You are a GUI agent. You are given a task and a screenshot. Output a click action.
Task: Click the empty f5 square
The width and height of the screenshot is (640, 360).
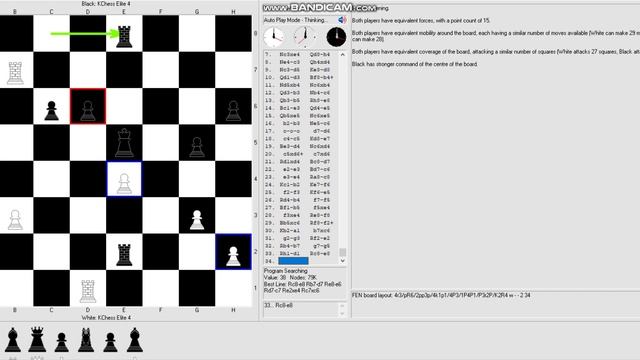[x=160, y=142]
